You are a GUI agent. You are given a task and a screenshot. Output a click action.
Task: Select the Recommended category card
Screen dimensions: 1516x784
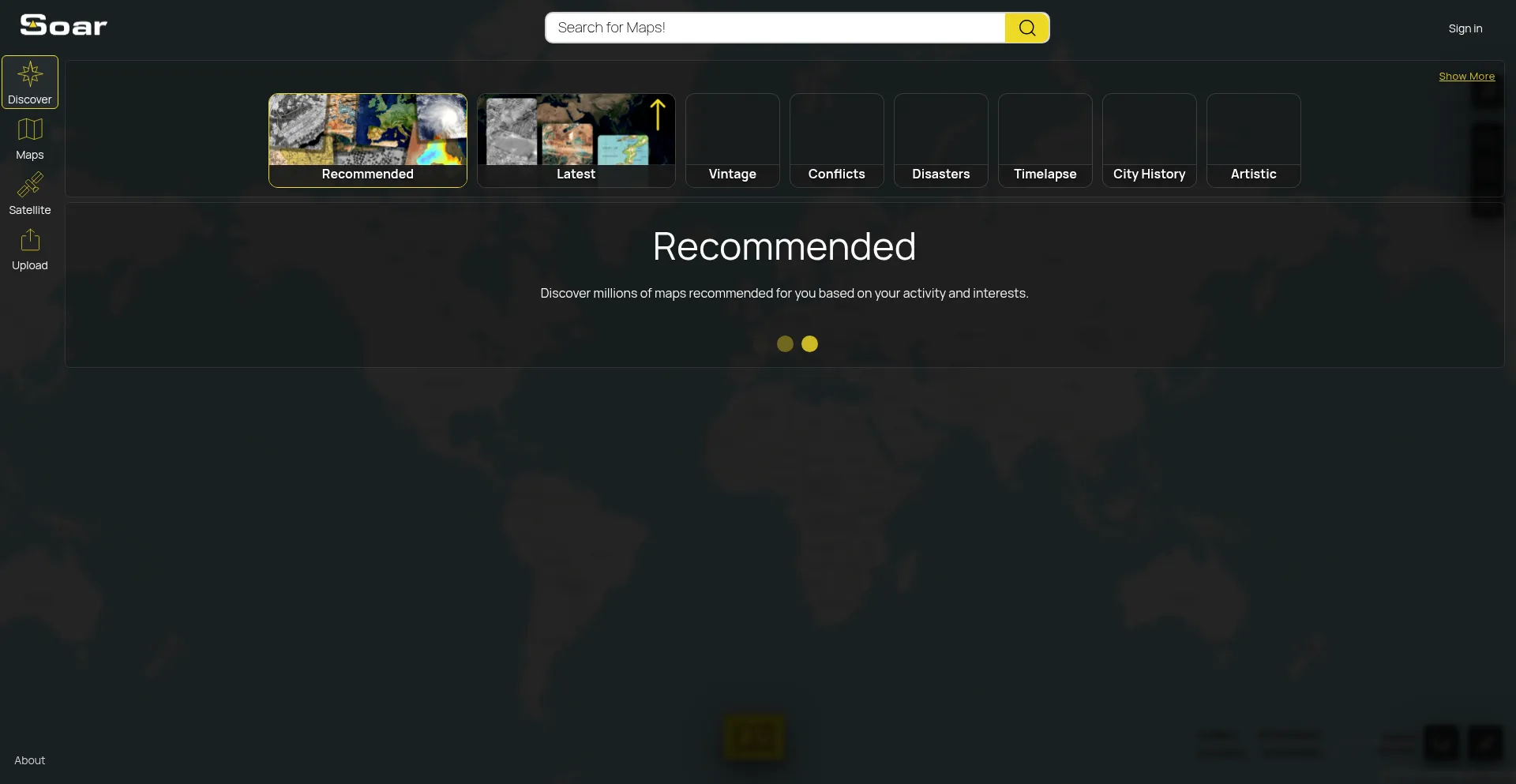coord(368,141)
